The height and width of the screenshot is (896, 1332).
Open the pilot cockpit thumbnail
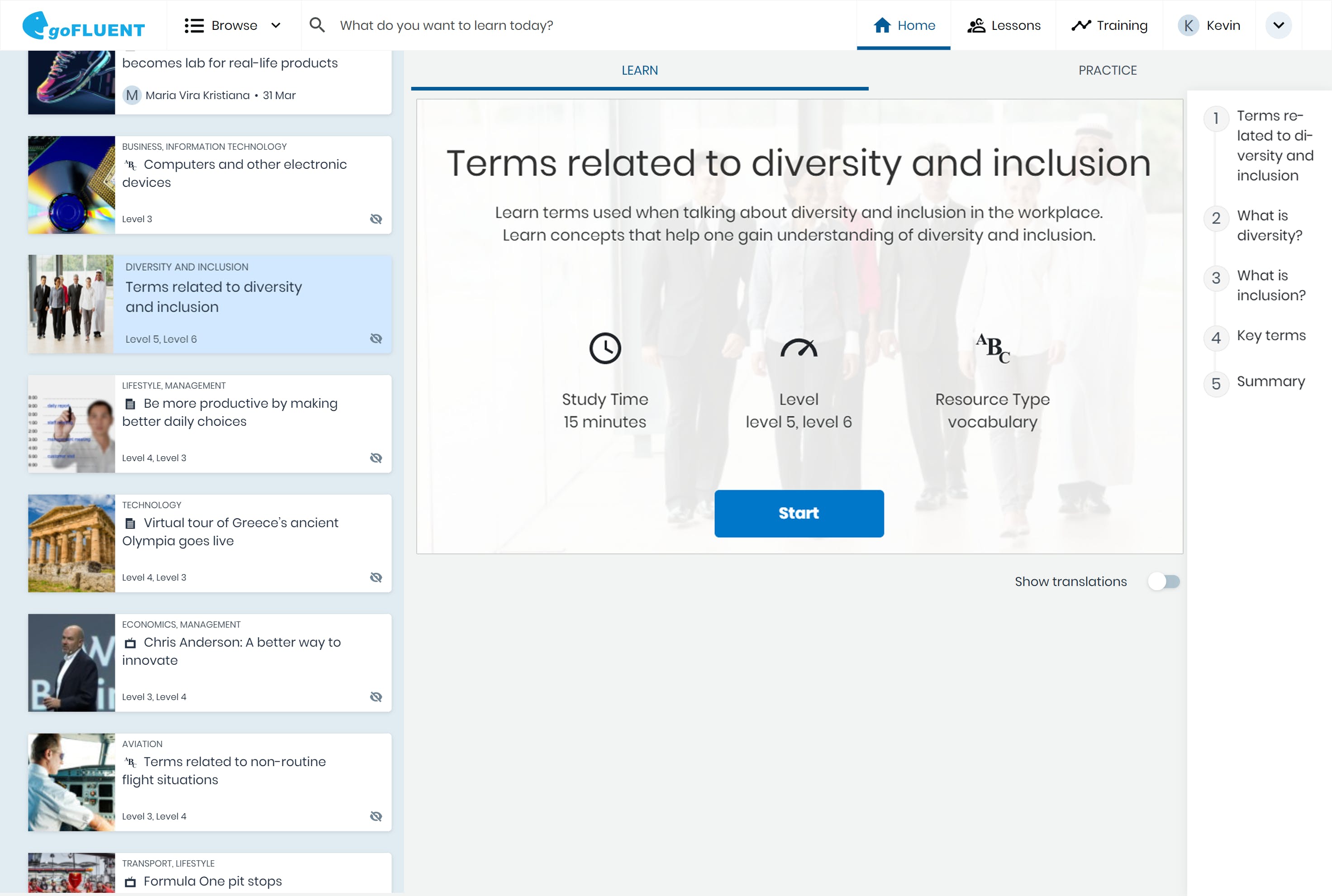click(x=71, y=782)
